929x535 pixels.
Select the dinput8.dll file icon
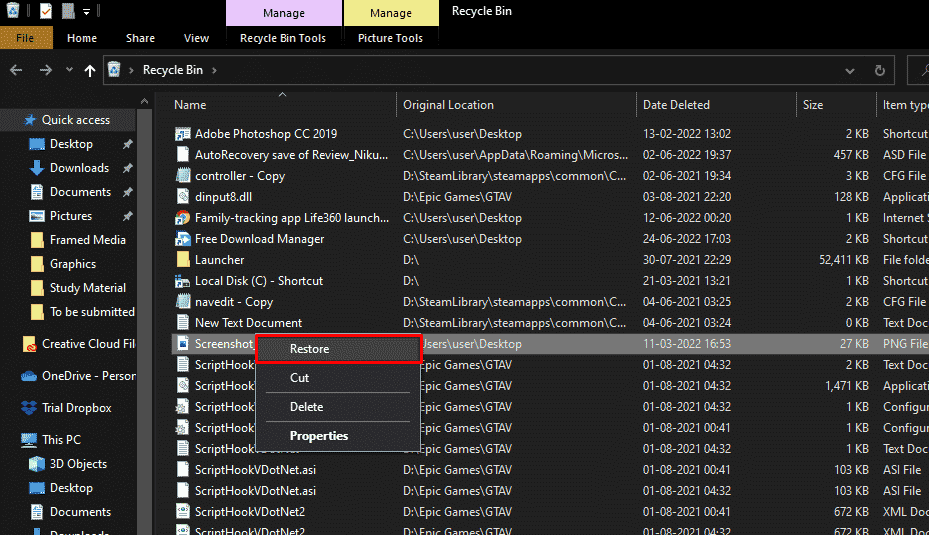pos(182,197)
